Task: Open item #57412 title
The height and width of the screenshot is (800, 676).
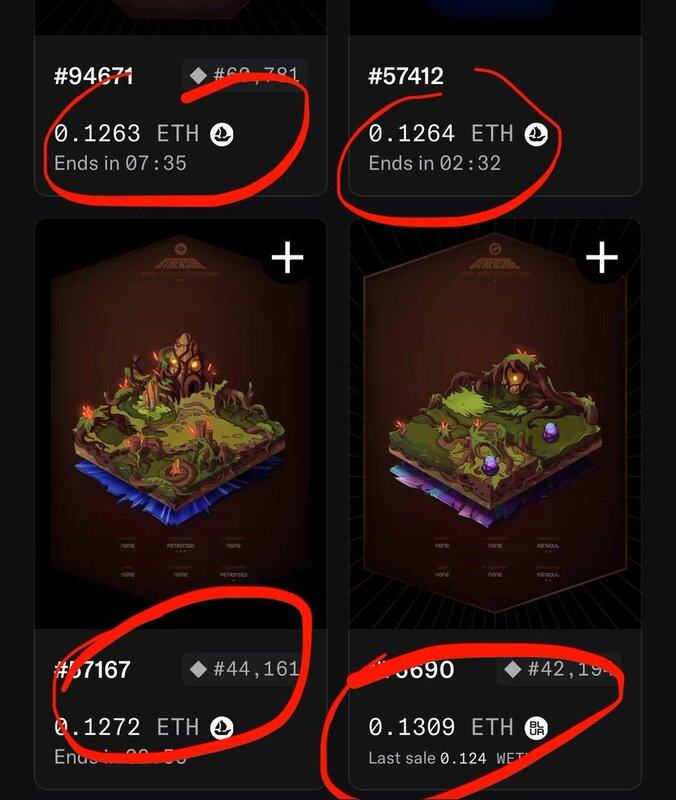Action: coord(406,76)
